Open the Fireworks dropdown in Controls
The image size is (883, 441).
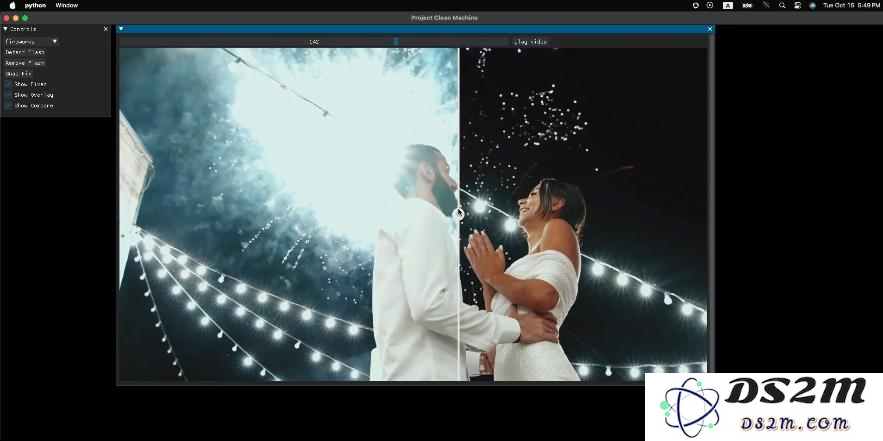coord(31,42)
